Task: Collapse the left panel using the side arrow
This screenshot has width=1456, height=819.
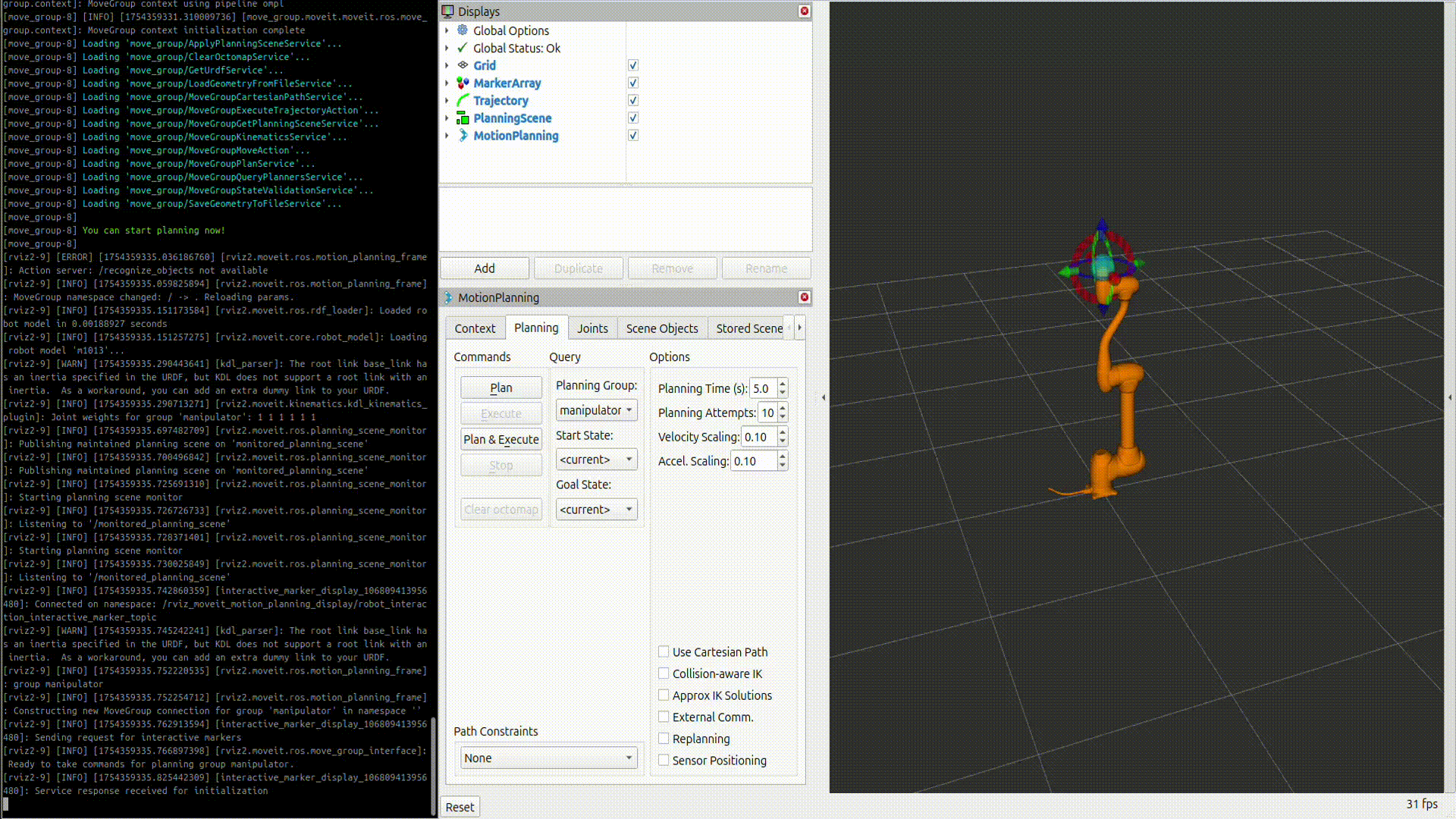Action: [x=824, y=397]
